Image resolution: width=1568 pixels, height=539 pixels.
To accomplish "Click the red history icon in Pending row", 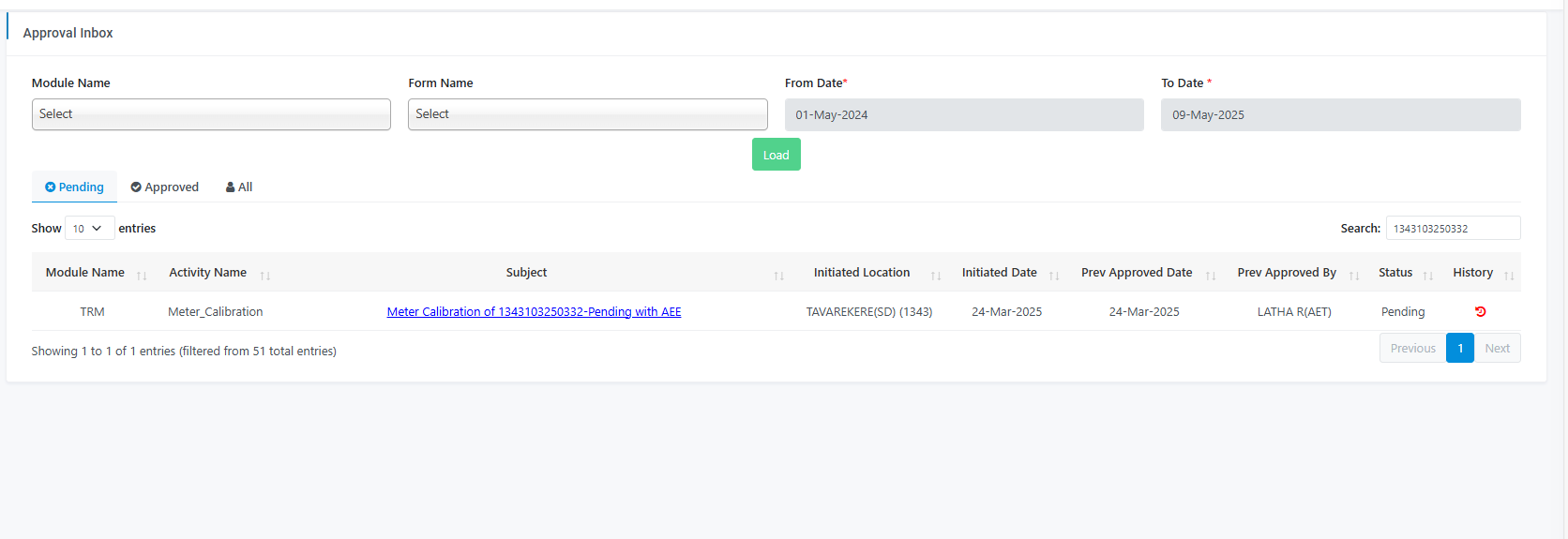I will (1480, 312).
